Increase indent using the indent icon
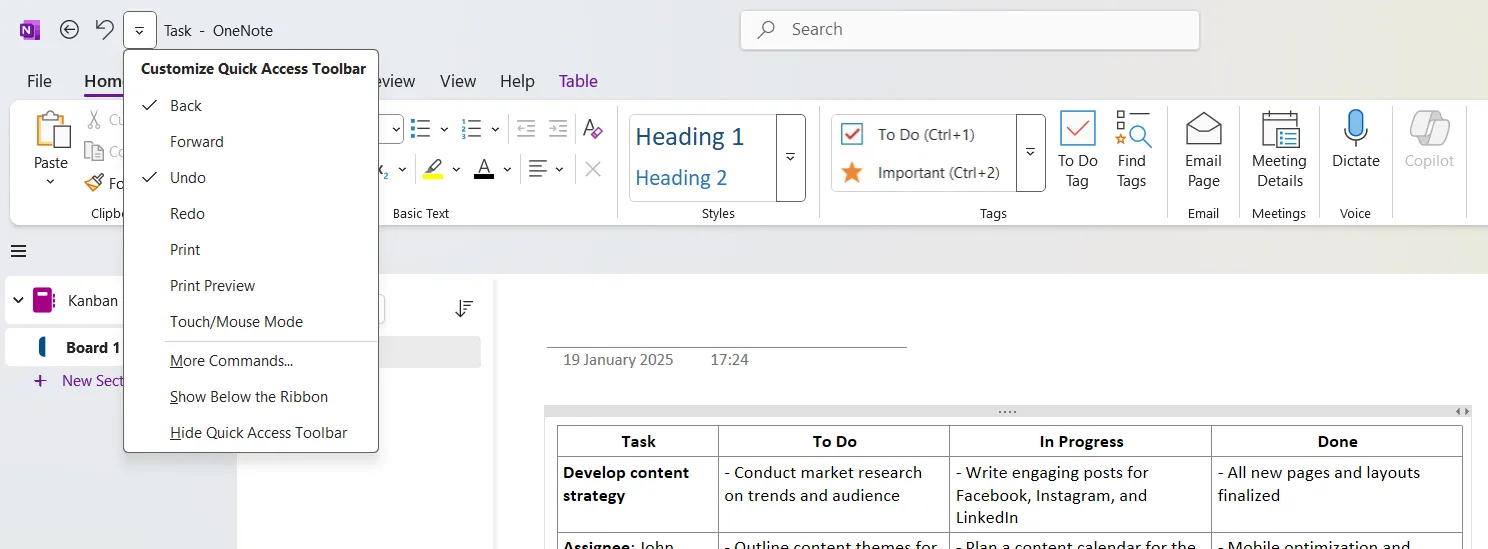1488x549 pixels. (558, 128)
